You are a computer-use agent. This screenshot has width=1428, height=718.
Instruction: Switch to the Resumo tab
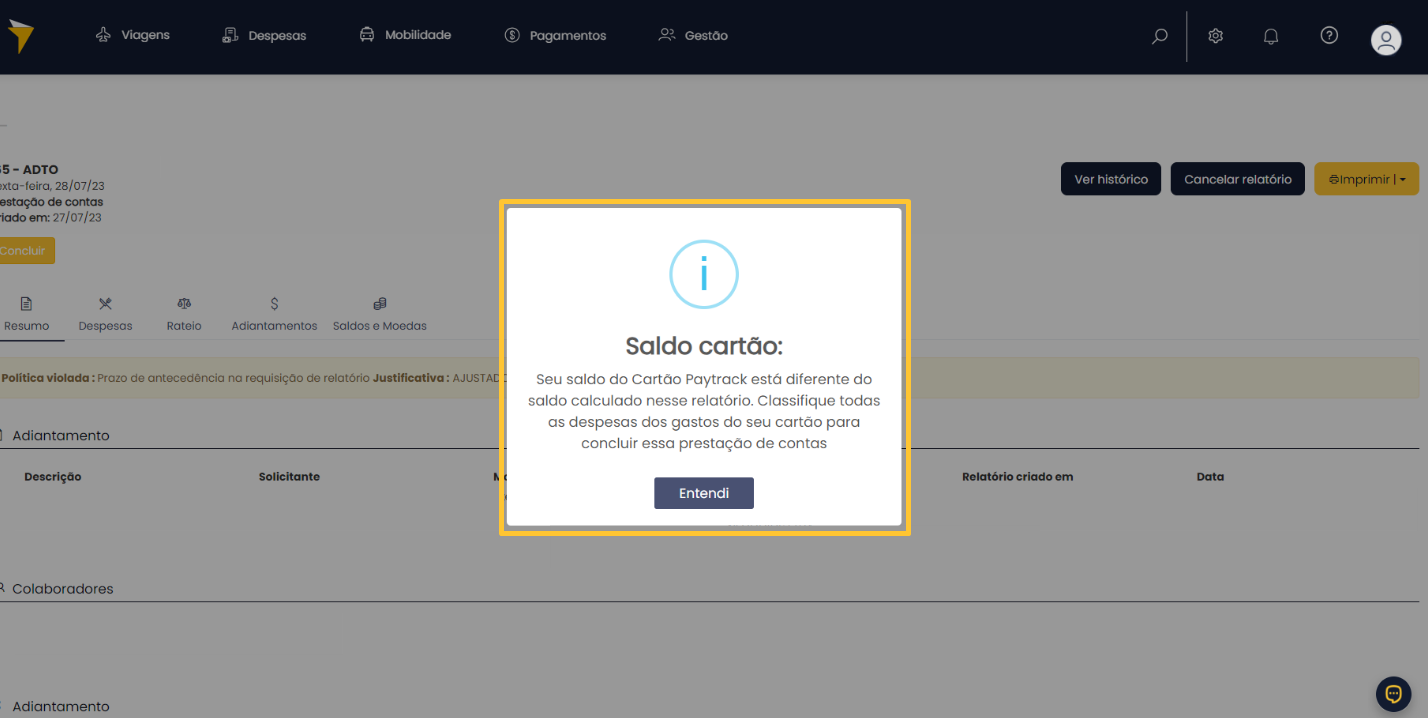tap(27, 314)
